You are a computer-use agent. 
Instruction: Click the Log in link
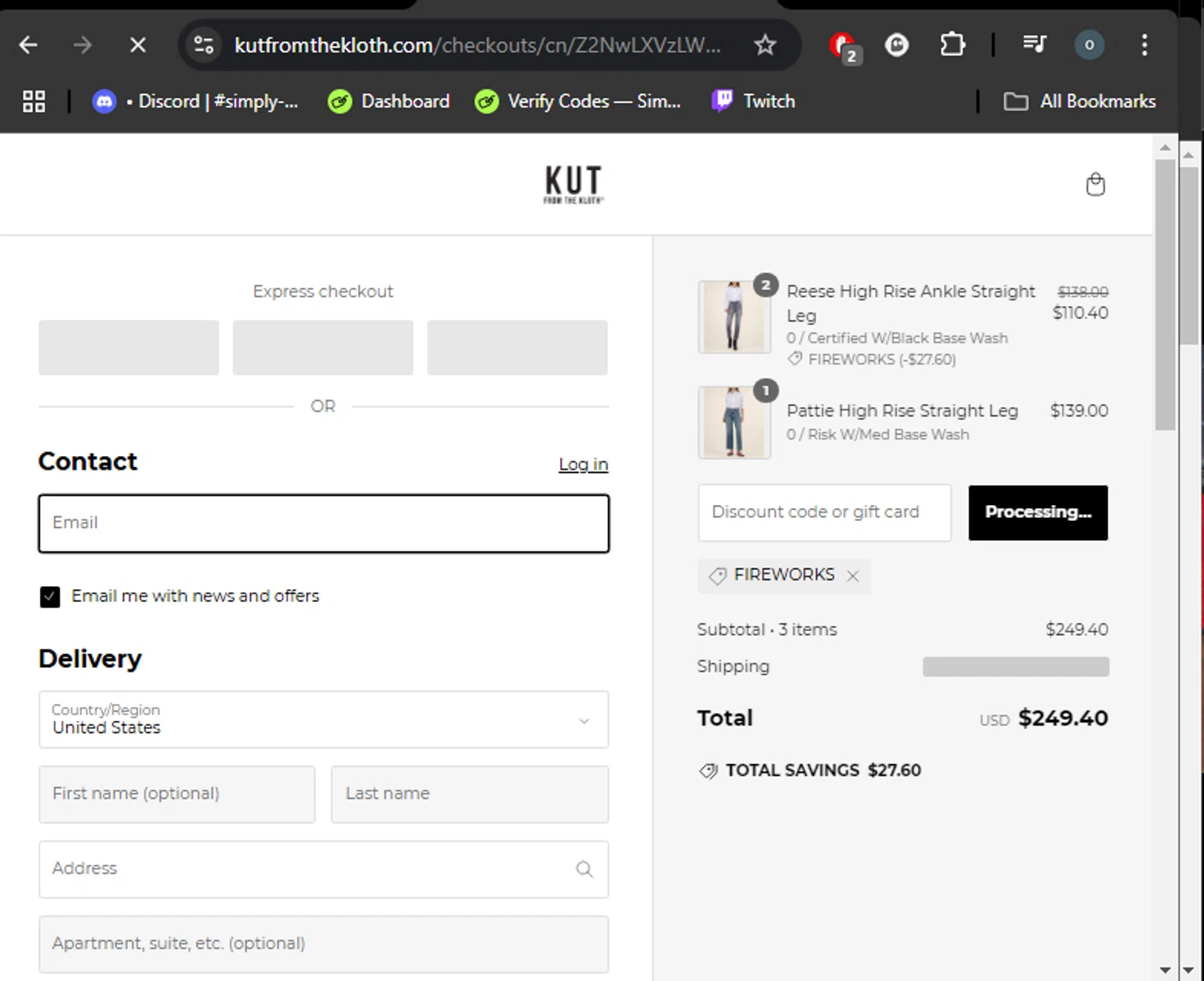coord(584,464)
